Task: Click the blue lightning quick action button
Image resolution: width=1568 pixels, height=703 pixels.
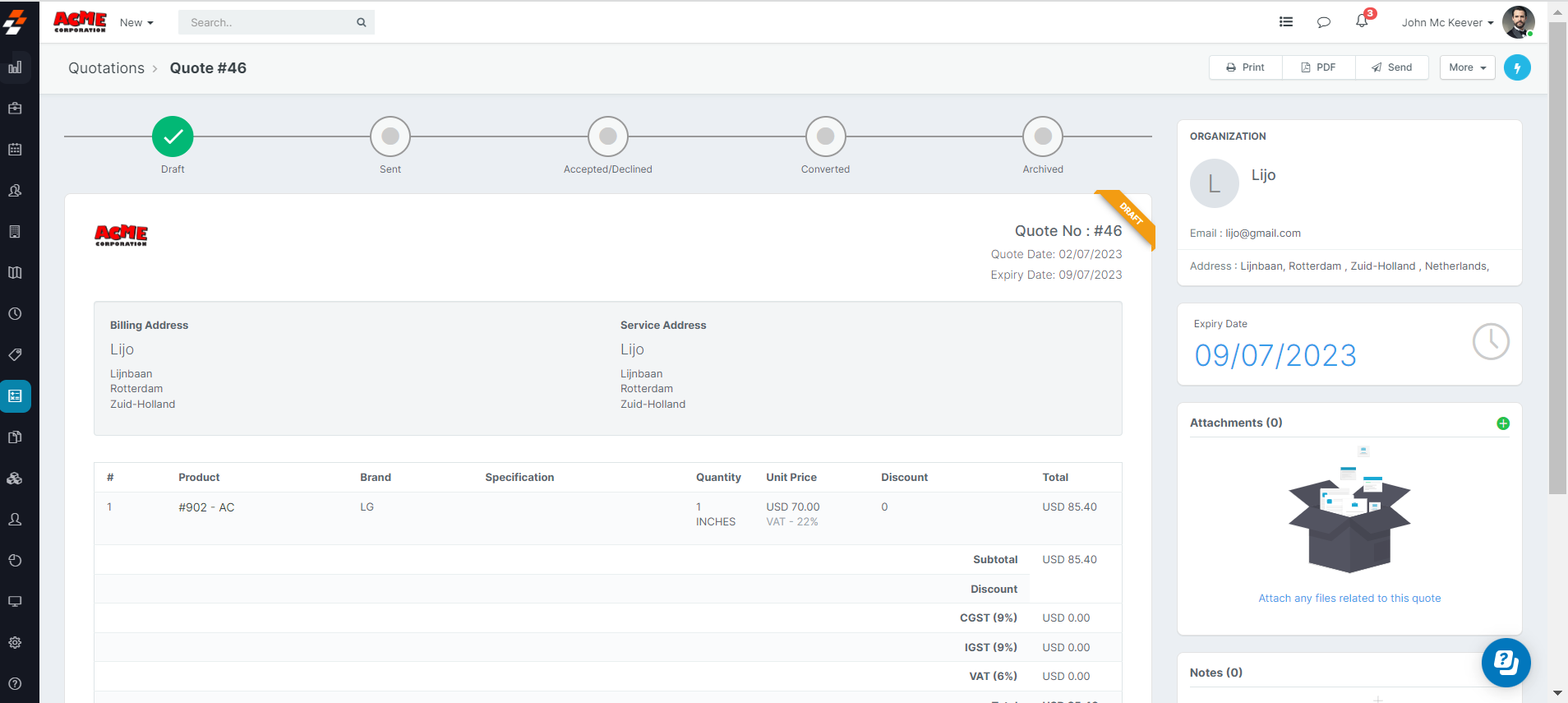Action: (1517, 67)
